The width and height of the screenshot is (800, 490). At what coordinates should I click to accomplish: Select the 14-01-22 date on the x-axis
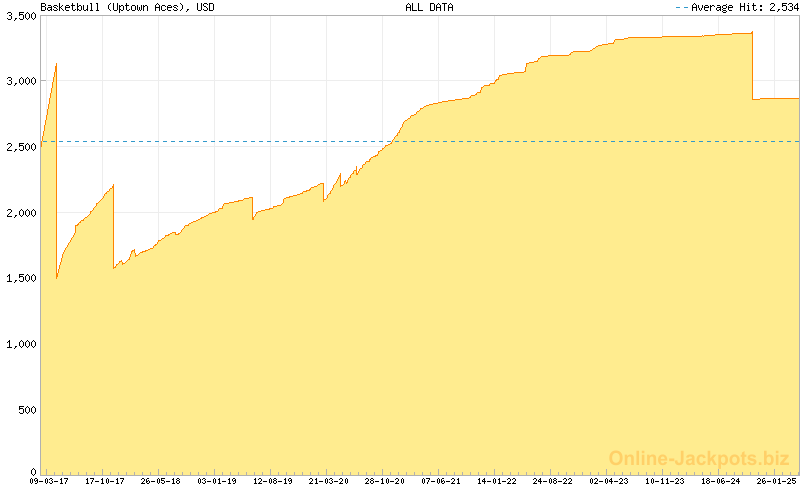click(x=497, y=481)
